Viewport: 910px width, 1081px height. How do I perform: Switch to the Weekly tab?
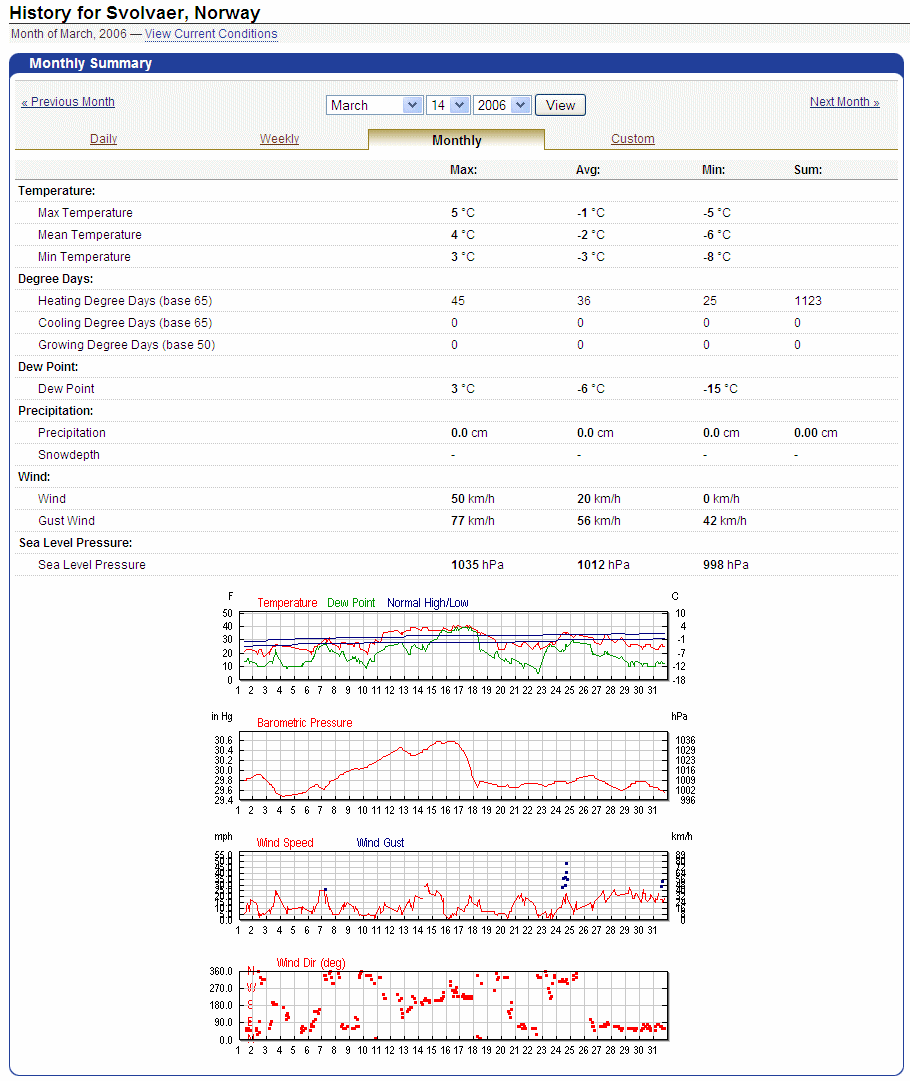(279, 139)
